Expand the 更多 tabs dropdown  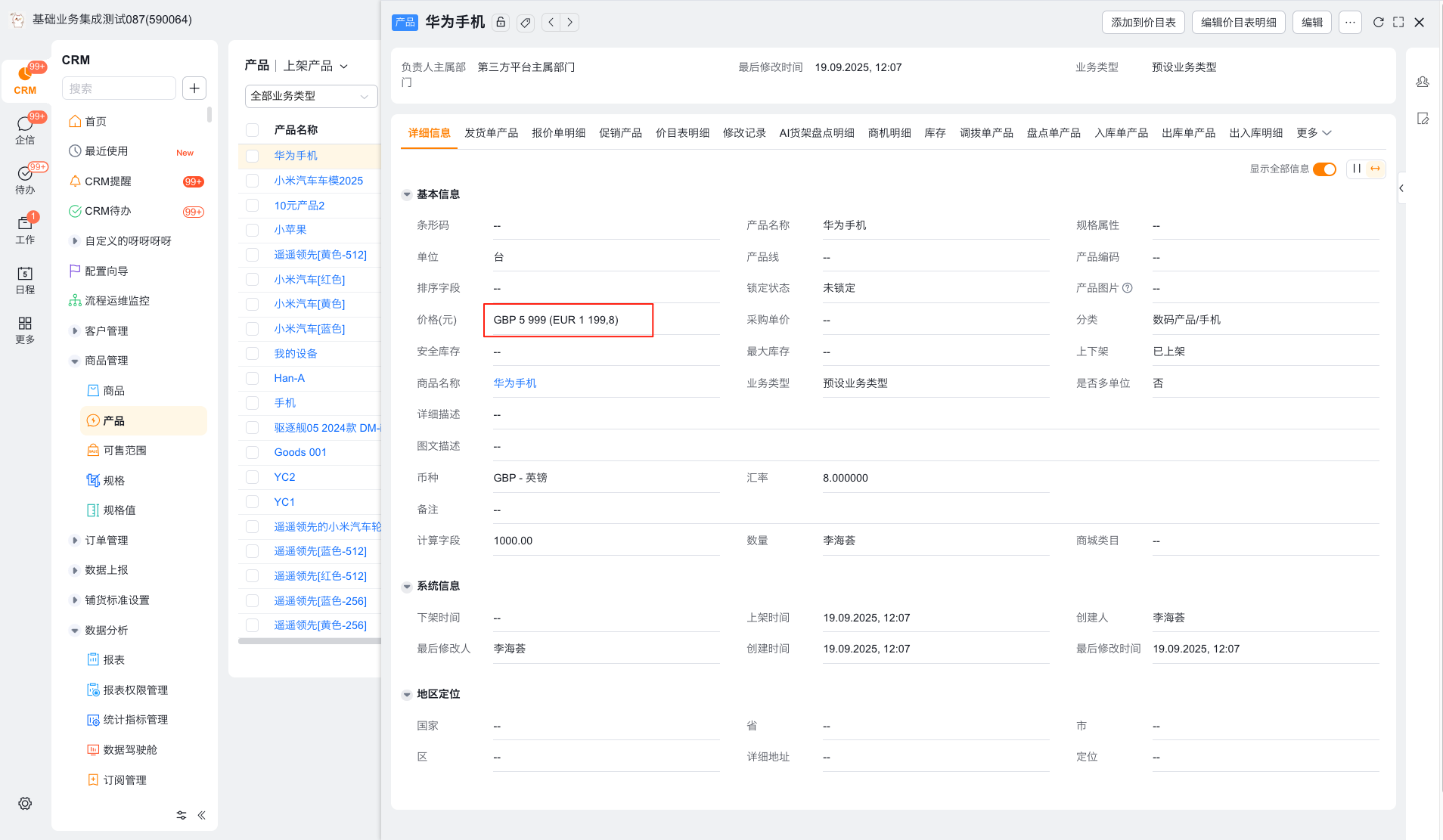click(x=1314, y=133)
